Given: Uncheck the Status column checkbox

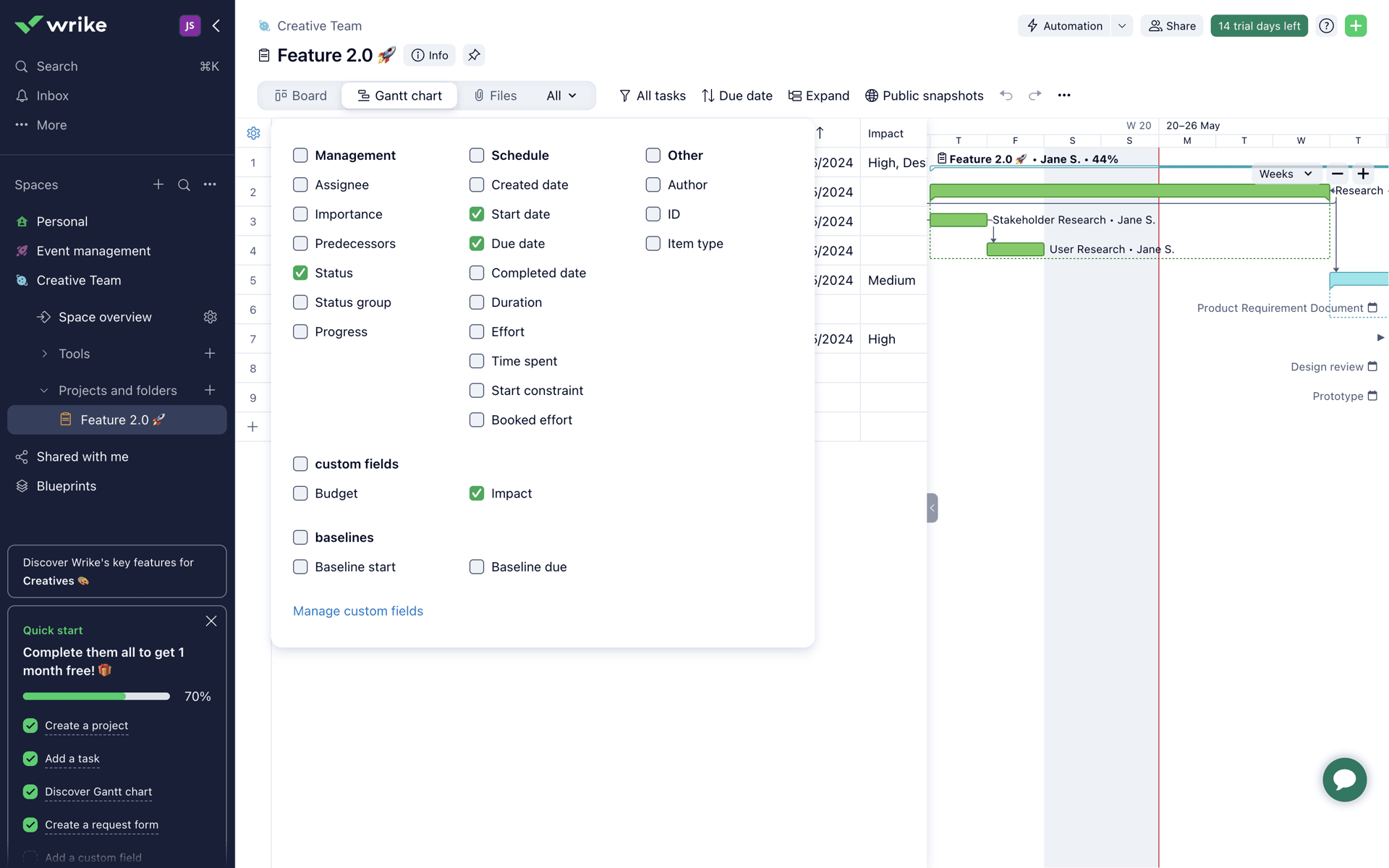Looking at the screenshot, I should (300, 273).
